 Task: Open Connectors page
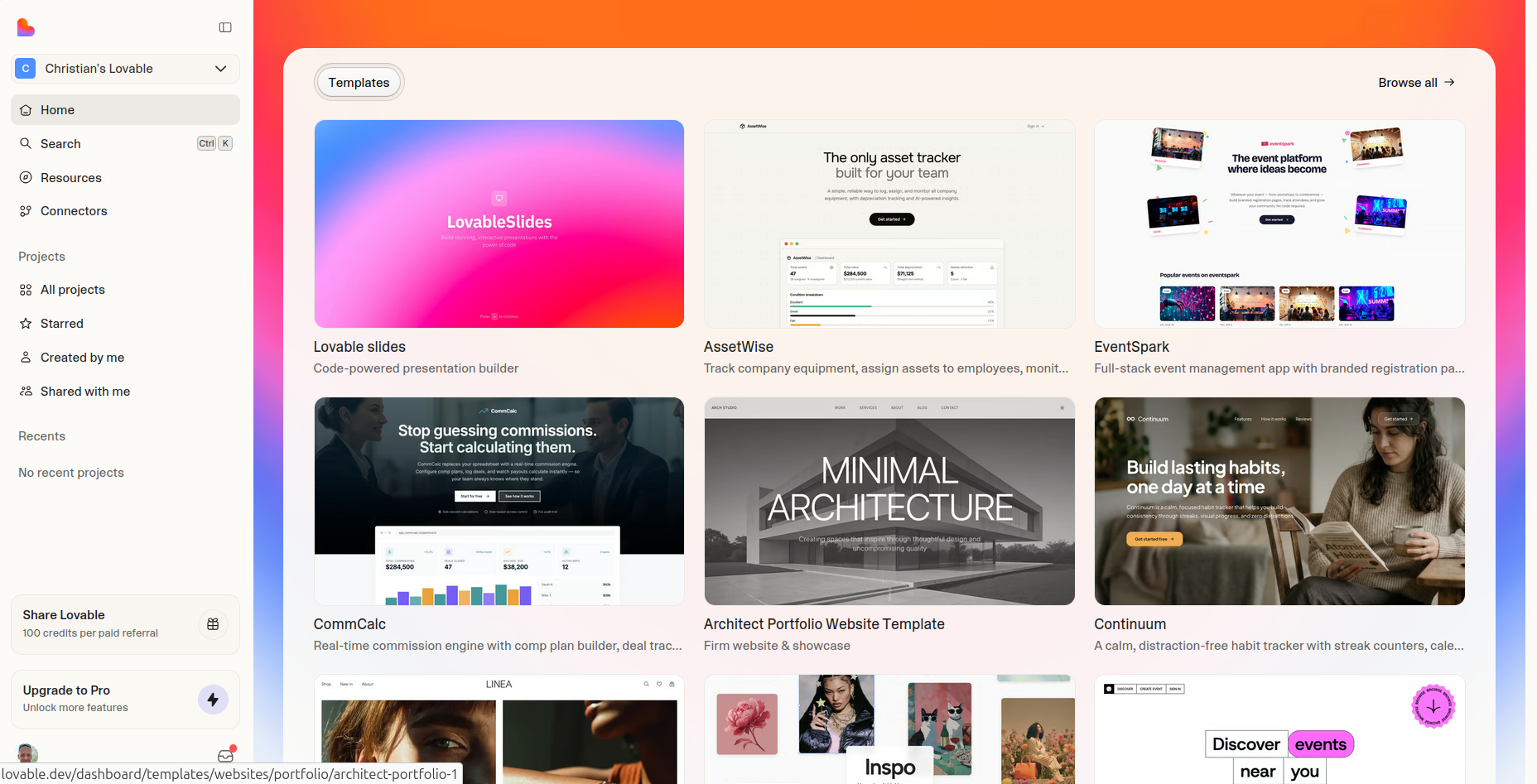click(125, 211)
